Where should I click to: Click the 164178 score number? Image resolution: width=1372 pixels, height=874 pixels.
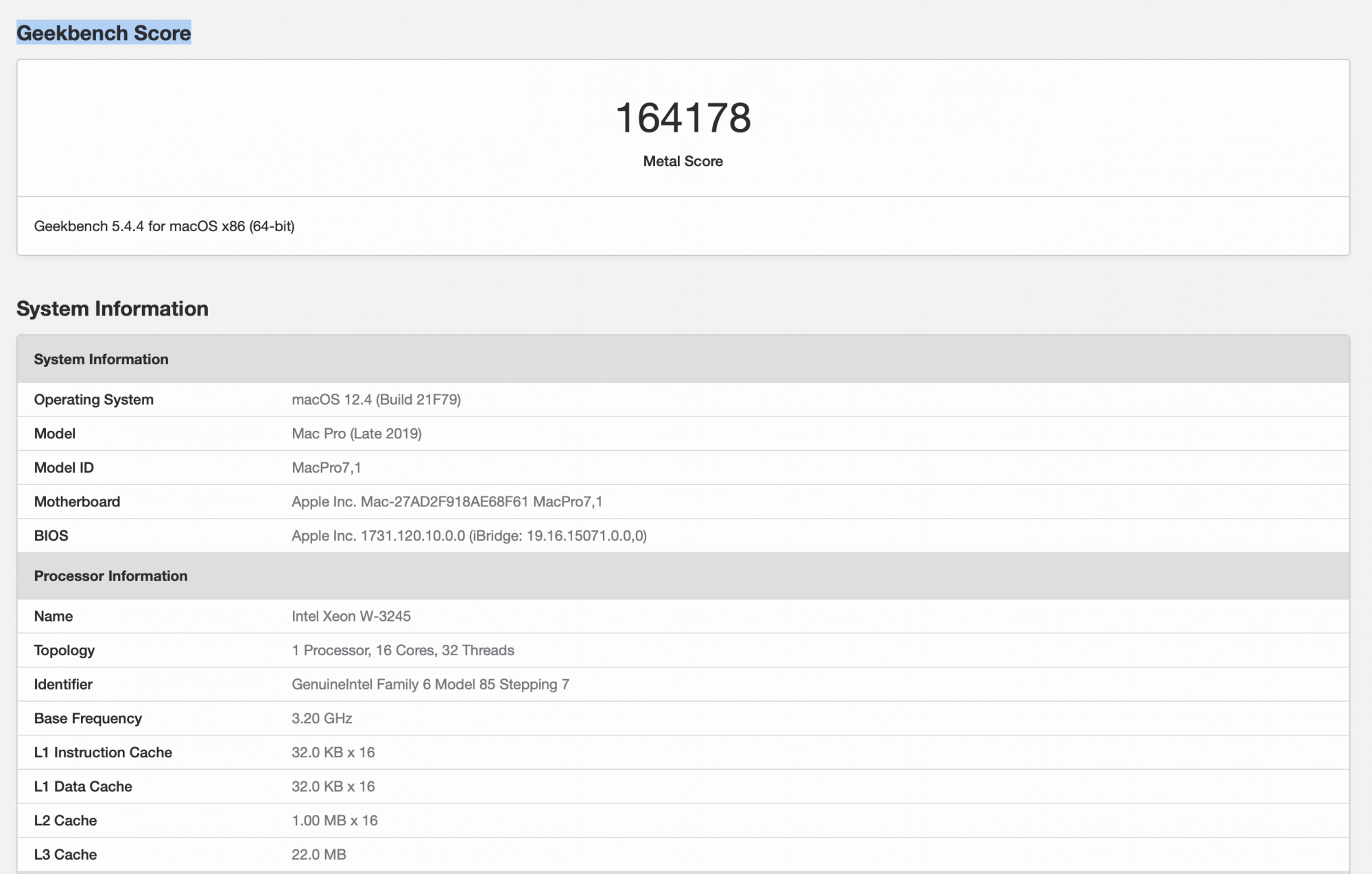(x=683, y=118)
